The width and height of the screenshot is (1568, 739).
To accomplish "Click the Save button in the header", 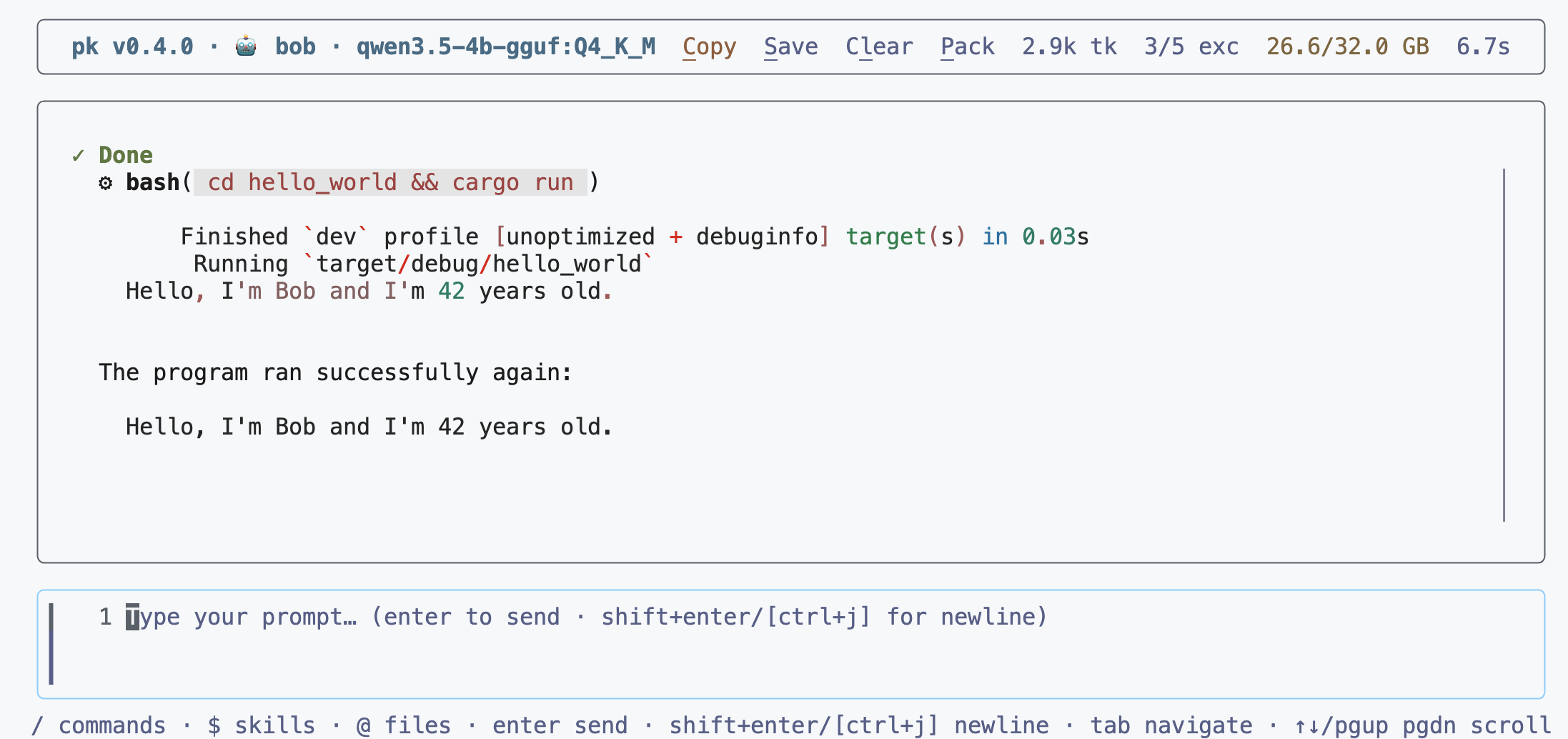I will [x=790, y=46].
